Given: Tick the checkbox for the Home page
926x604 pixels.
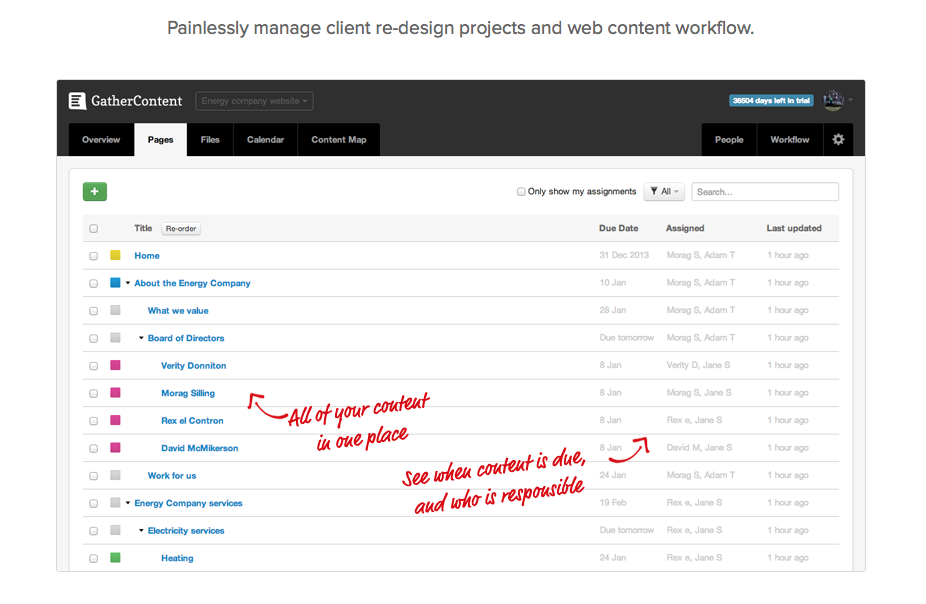Looking at the screenshot, I should (x=94, y=256).
